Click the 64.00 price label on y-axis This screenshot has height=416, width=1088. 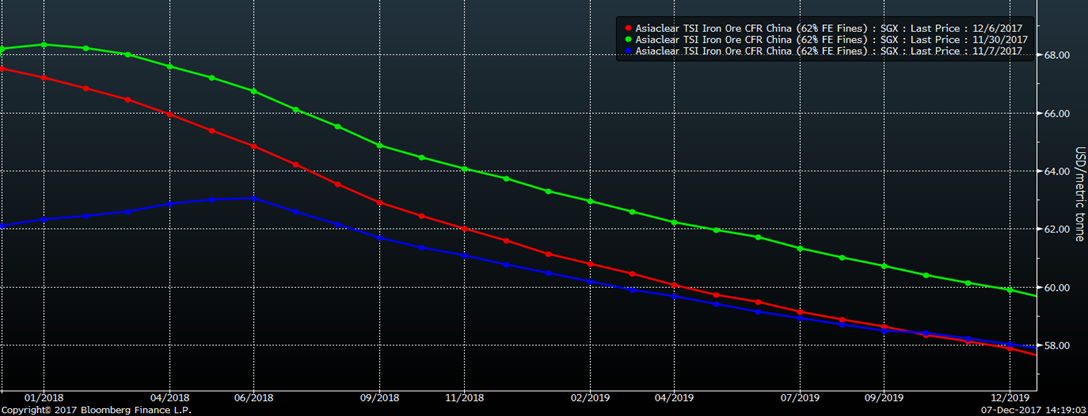1059,171
